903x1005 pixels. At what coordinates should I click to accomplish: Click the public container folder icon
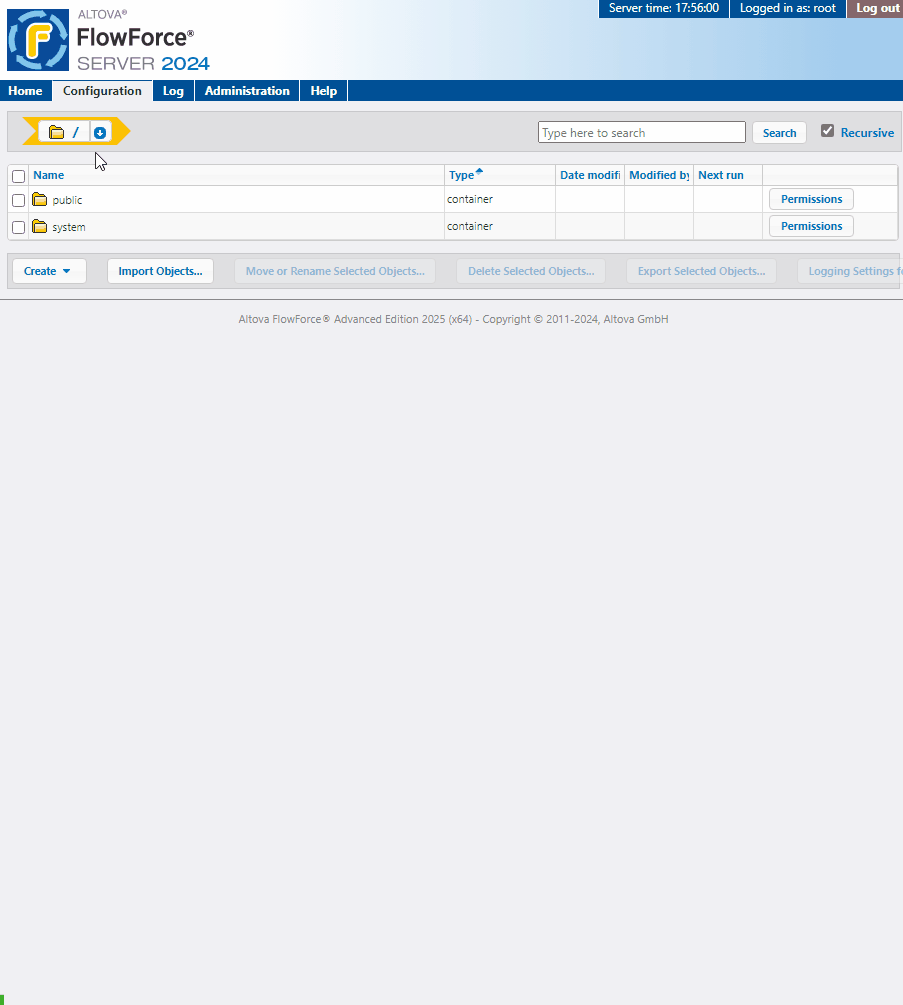point(40,199)
